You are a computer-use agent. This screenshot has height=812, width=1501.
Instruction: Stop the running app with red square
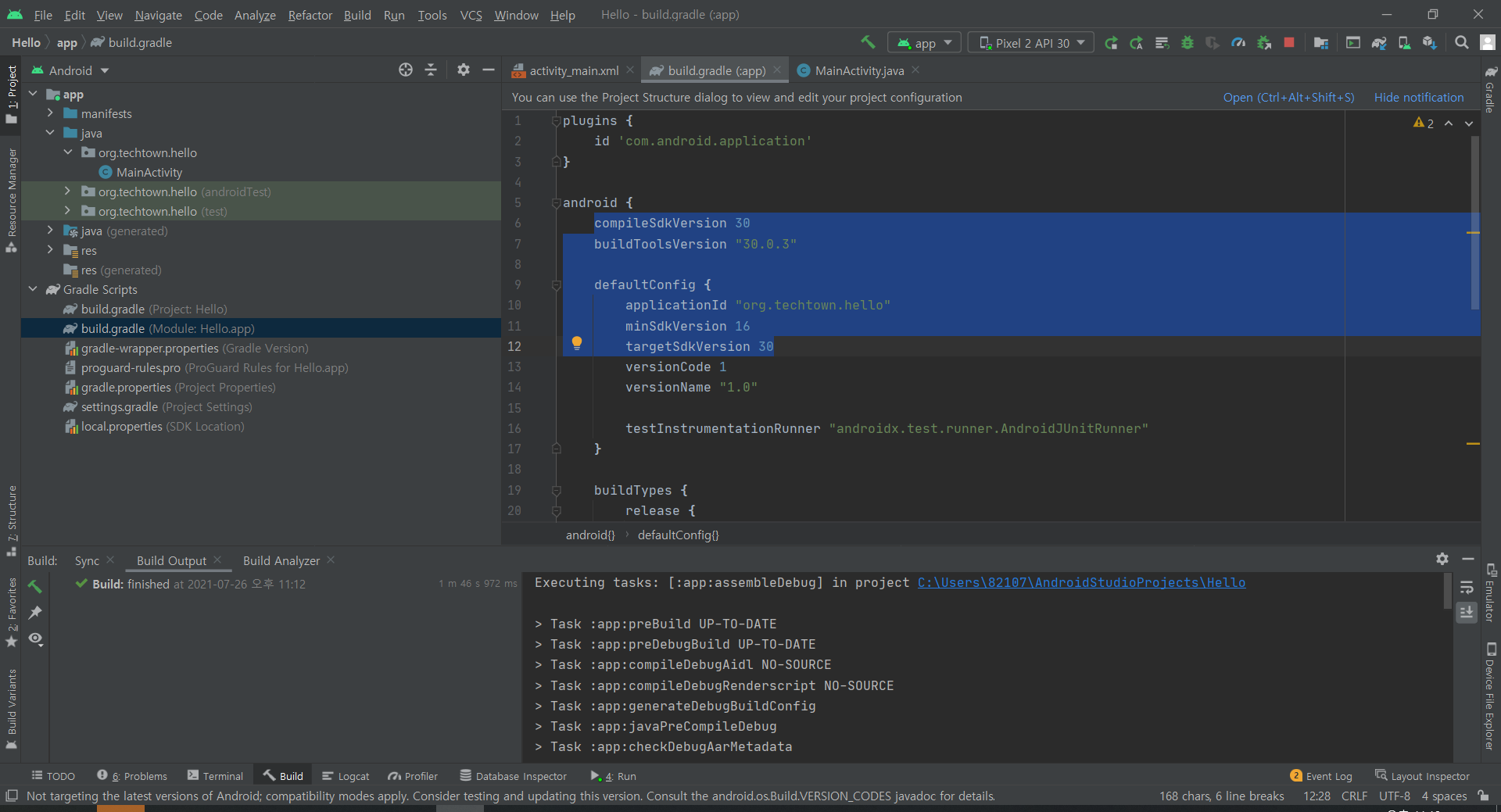(1289, 43)
